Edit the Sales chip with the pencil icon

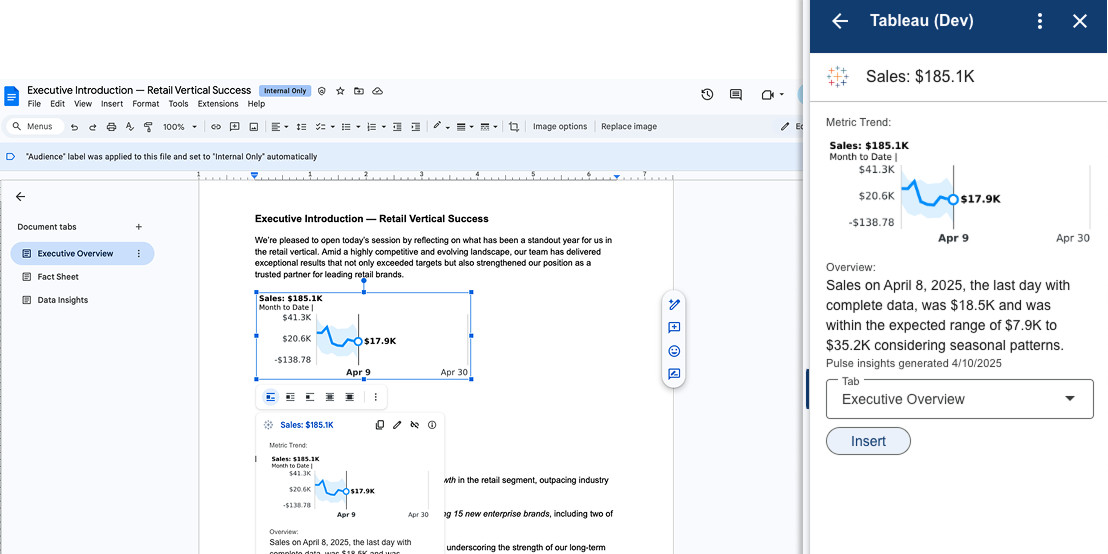coord(397,425)
